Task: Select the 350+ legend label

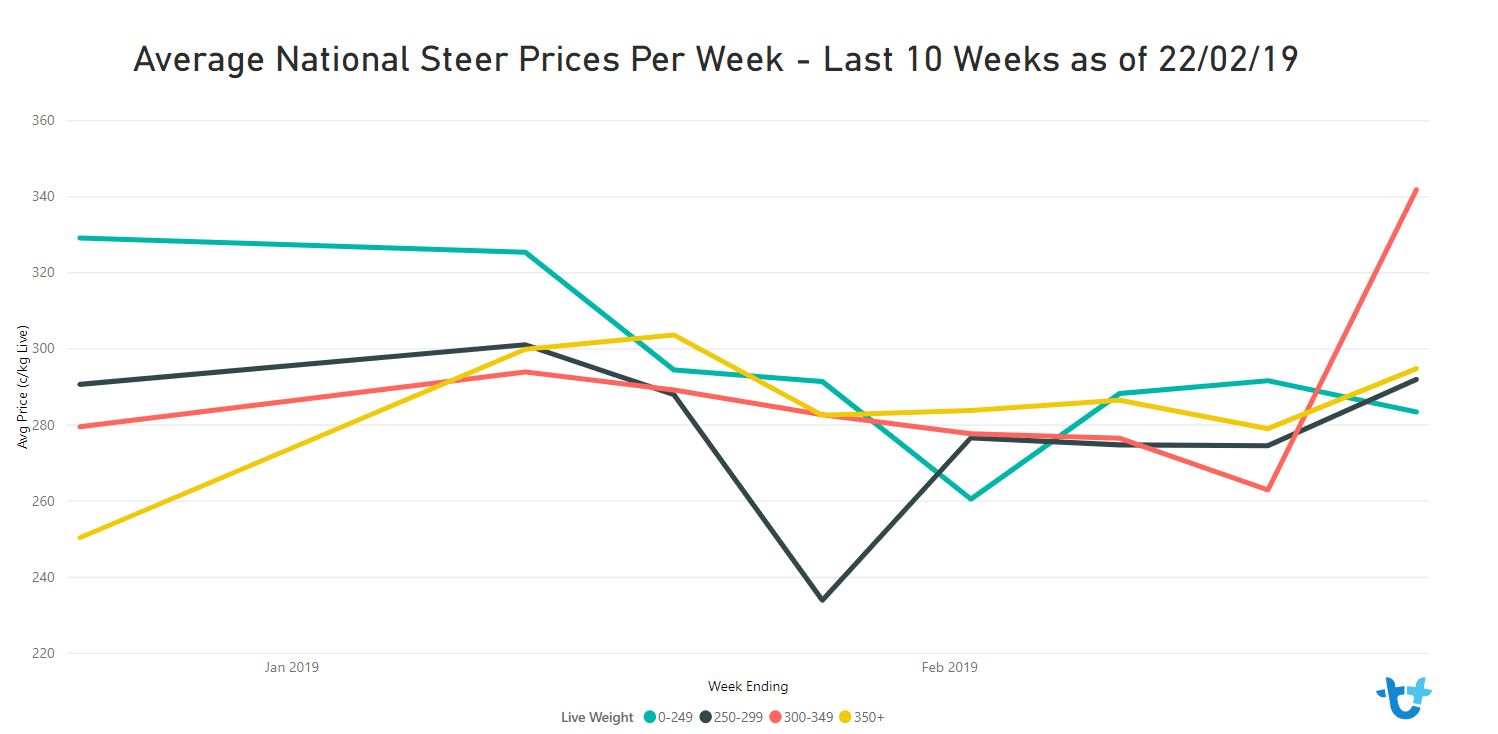Action: [x=869, y=717]
